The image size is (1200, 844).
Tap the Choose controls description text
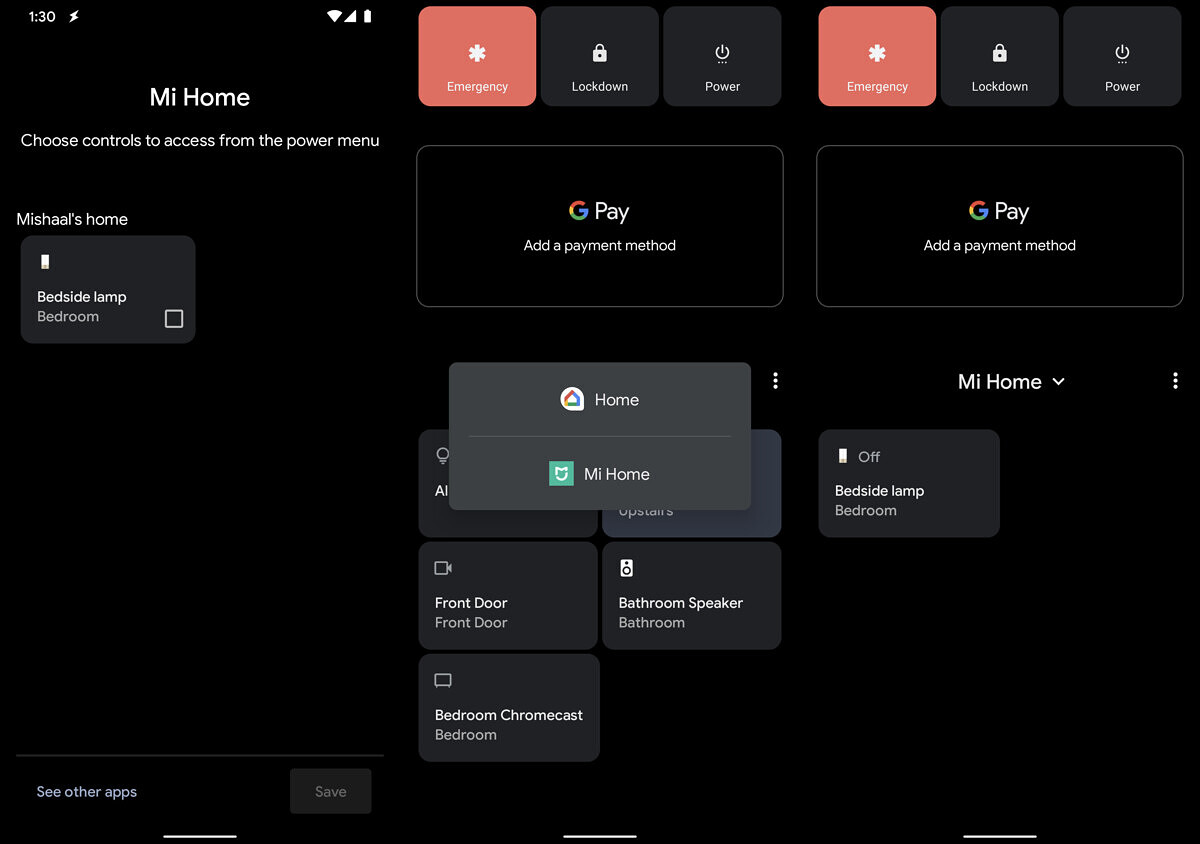click(x=200, y=141)
